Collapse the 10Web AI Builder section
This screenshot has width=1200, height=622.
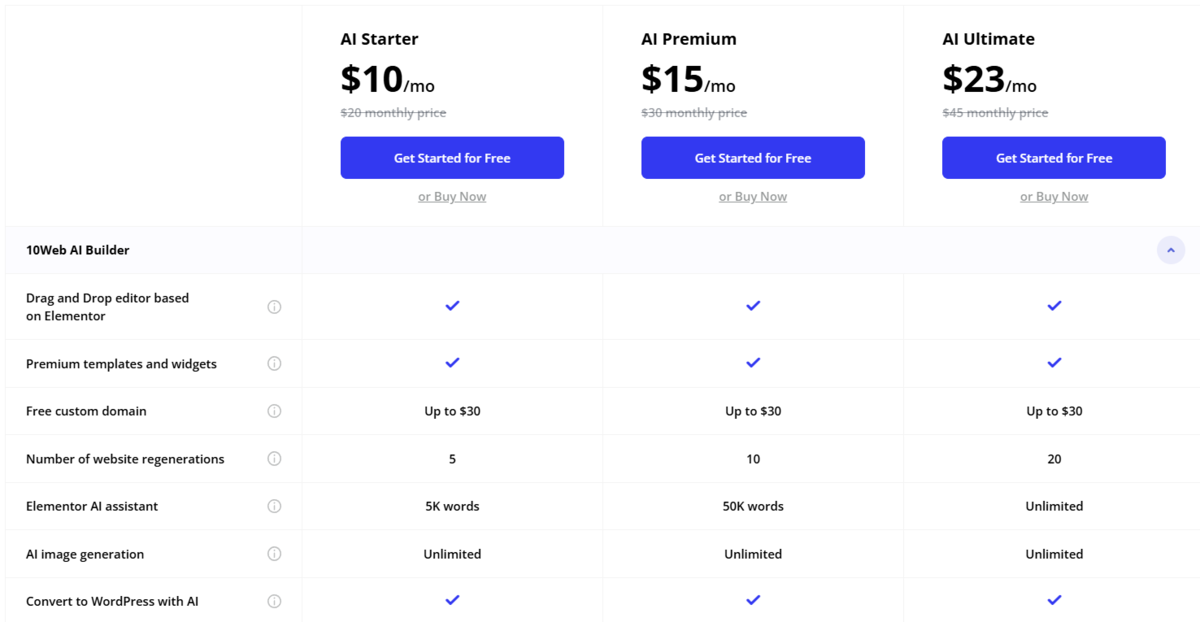pyautogui.click(x=1171, y=250)
